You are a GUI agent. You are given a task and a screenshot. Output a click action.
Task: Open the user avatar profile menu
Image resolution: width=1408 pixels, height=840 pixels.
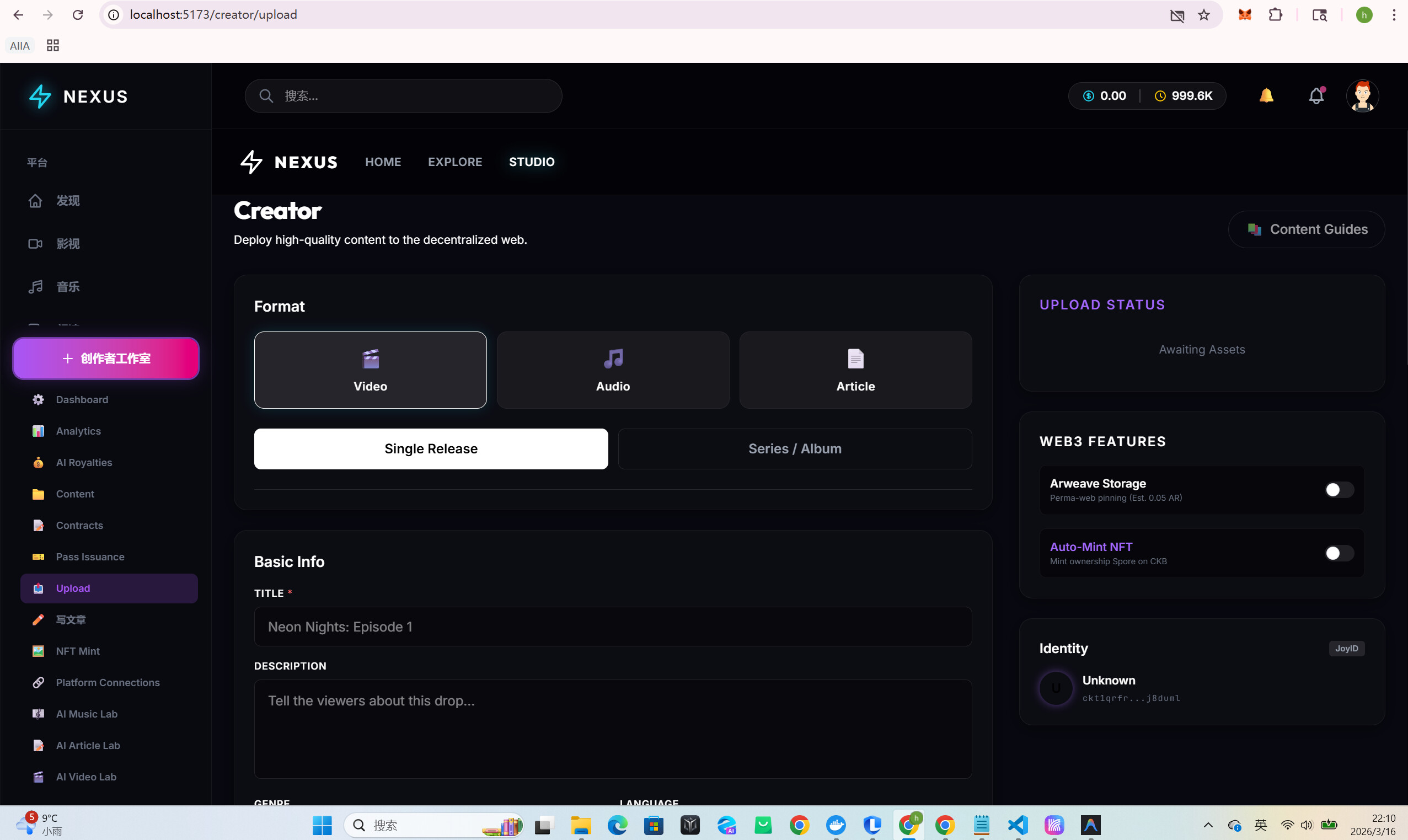pos(1362,95)
